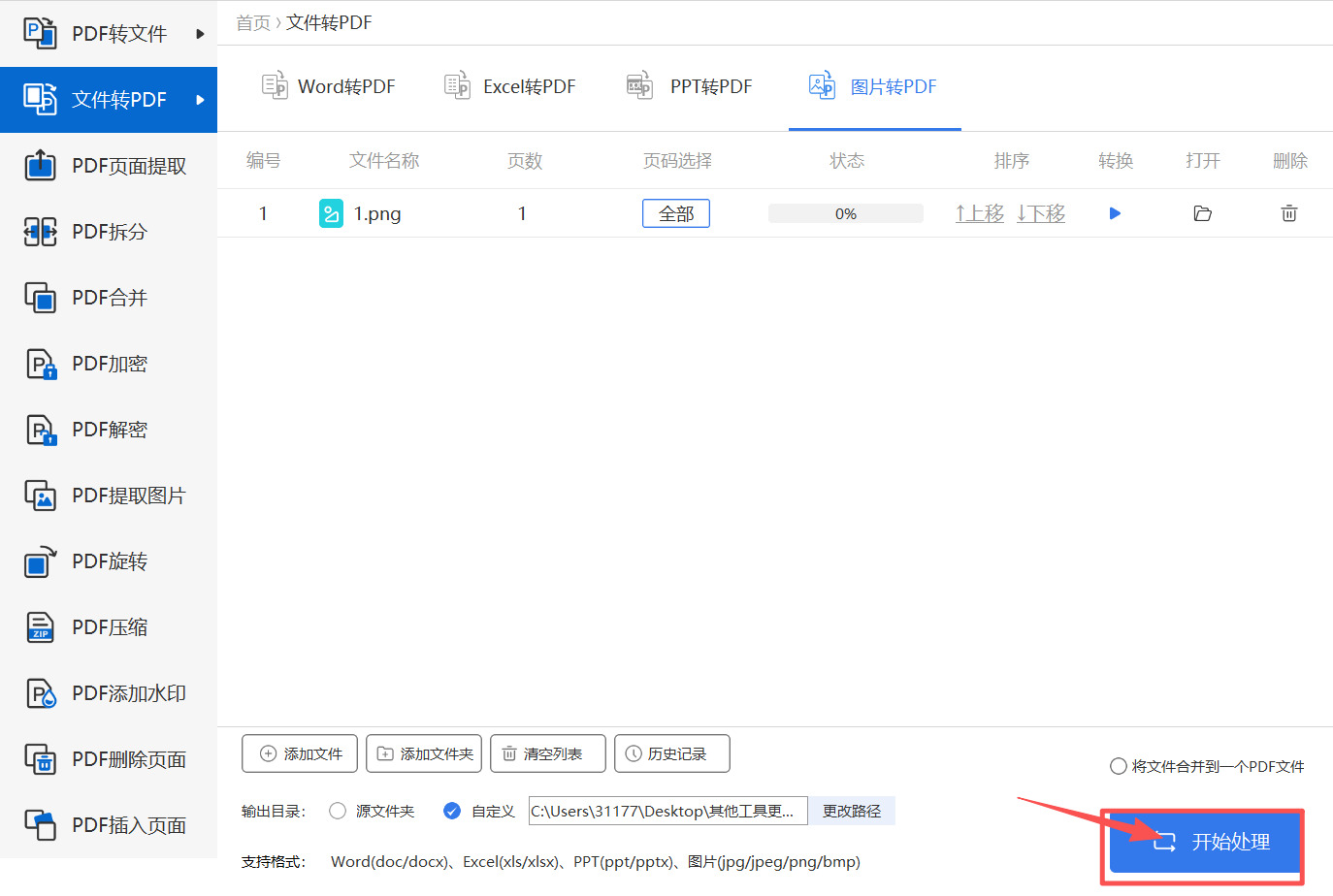The image size is (1333, 896).
Task: Select the PDF拆分 tool in the sidebar
Action: click(107, 231)
